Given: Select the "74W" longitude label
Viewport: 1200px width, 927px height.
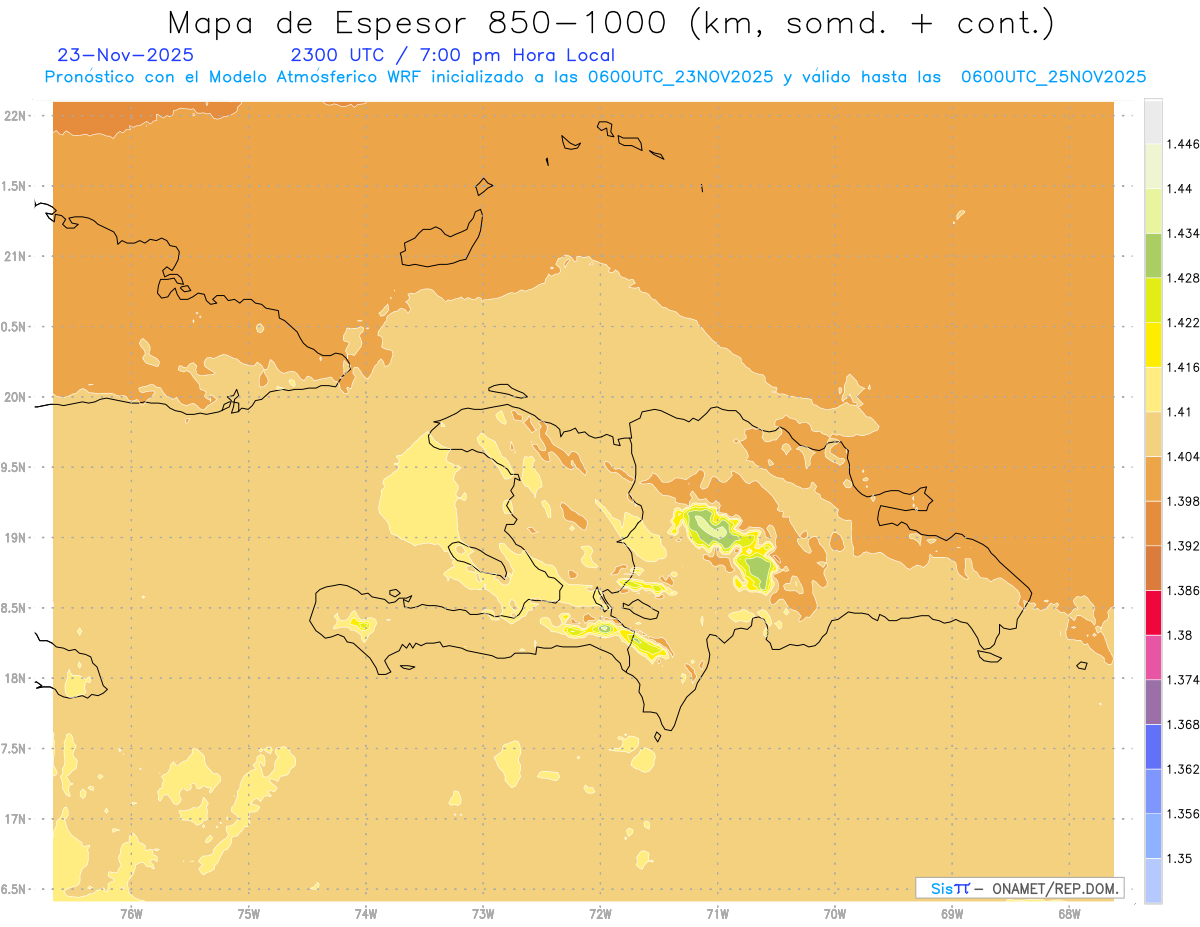Looking at the screenshot, I should [366, 913].
